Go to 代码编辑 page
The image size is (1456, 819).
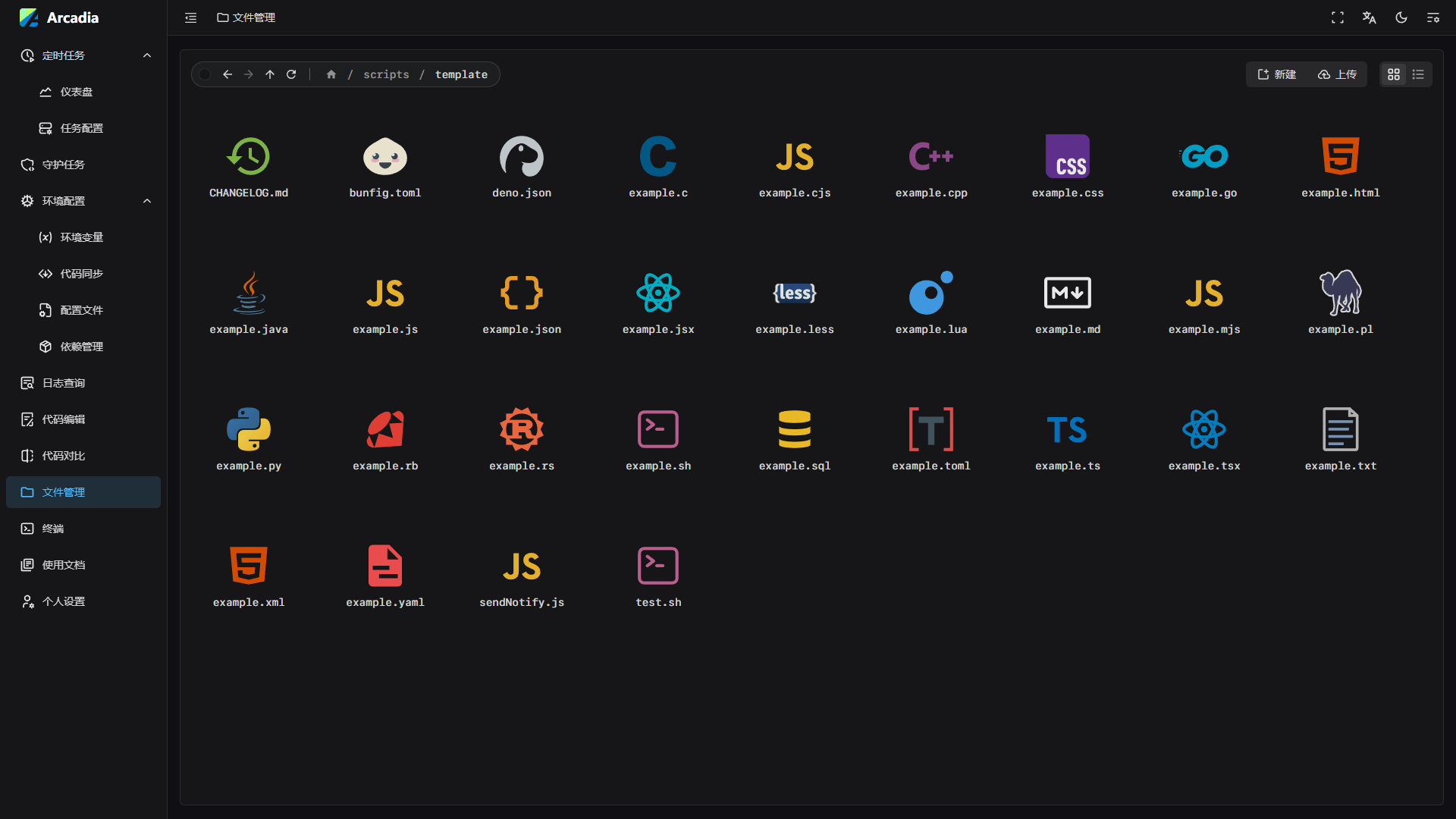[x=83, y=419]
